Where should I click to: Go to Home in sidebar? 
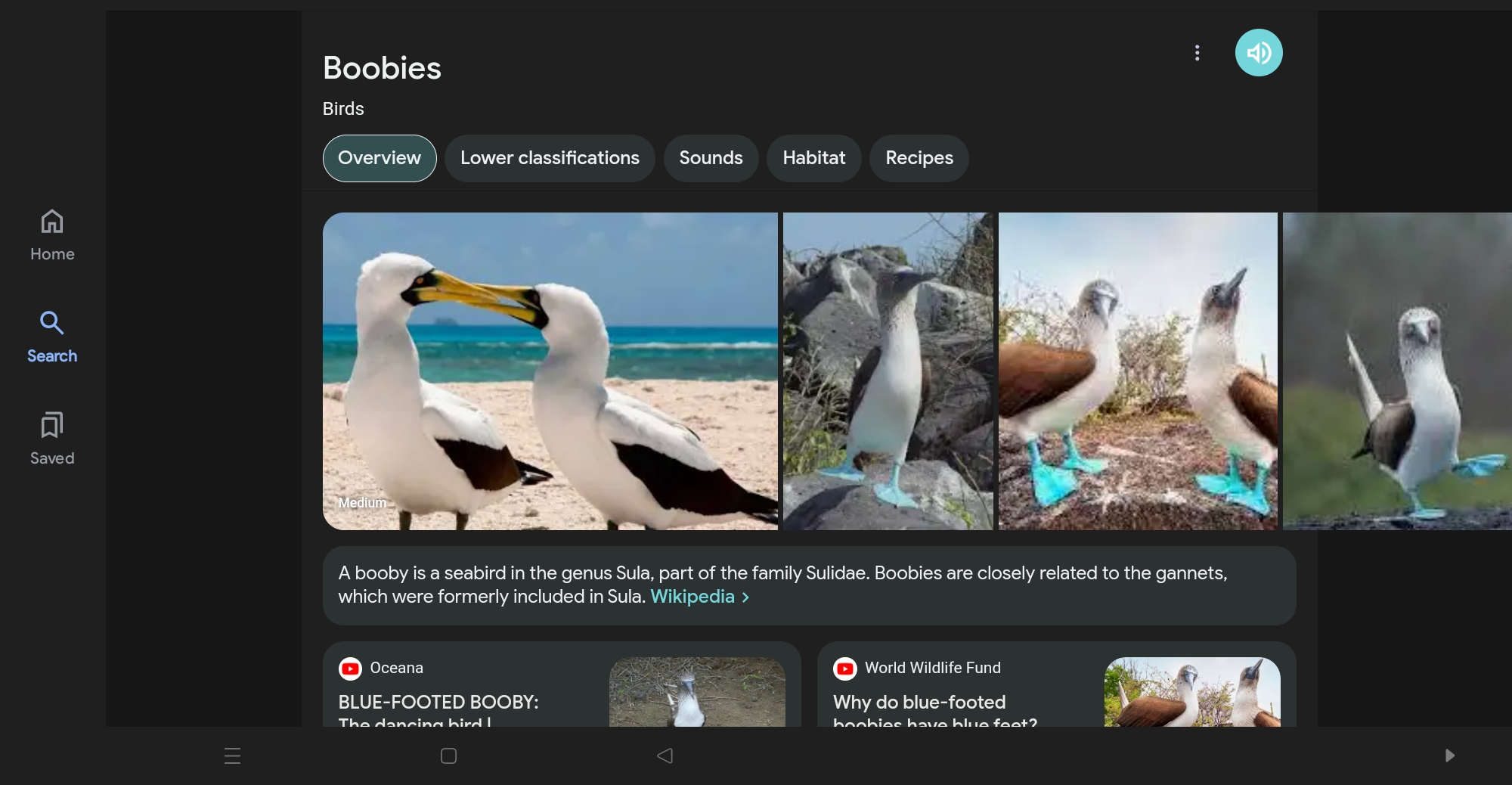click(52, 235)
